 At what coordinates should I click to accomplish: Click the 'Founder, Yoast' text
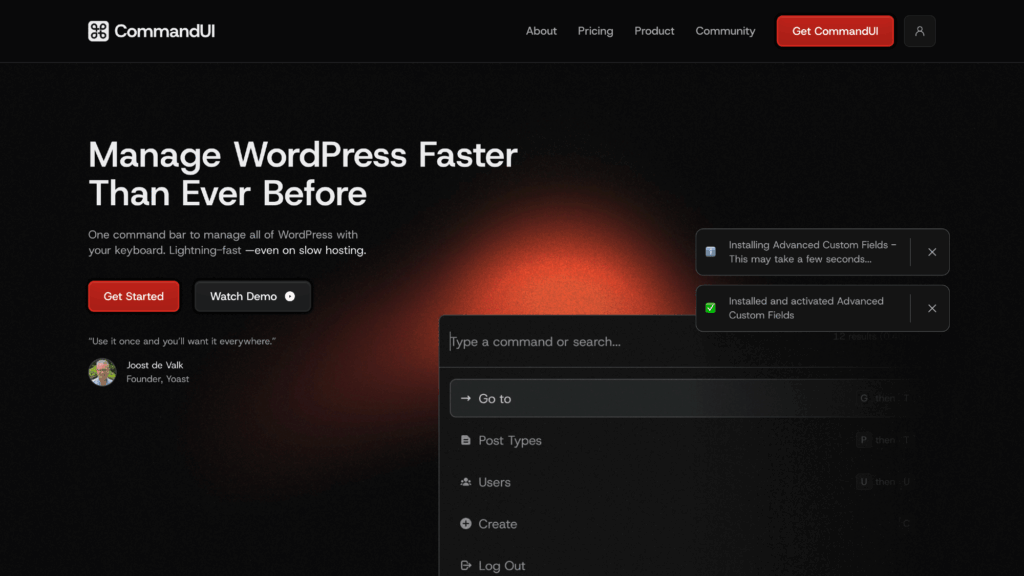point(157,379)
